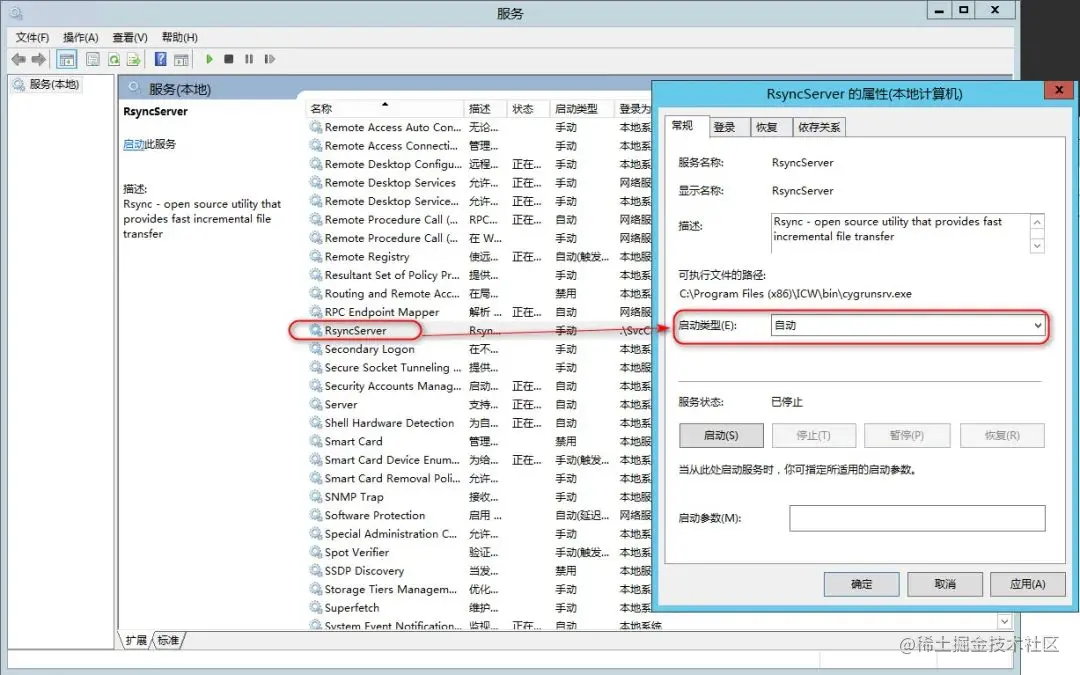Click gear icon of SSDP Discovery service
This screenshot has height=675, width=1080.
pyautogui.click(x=315, y=570)
